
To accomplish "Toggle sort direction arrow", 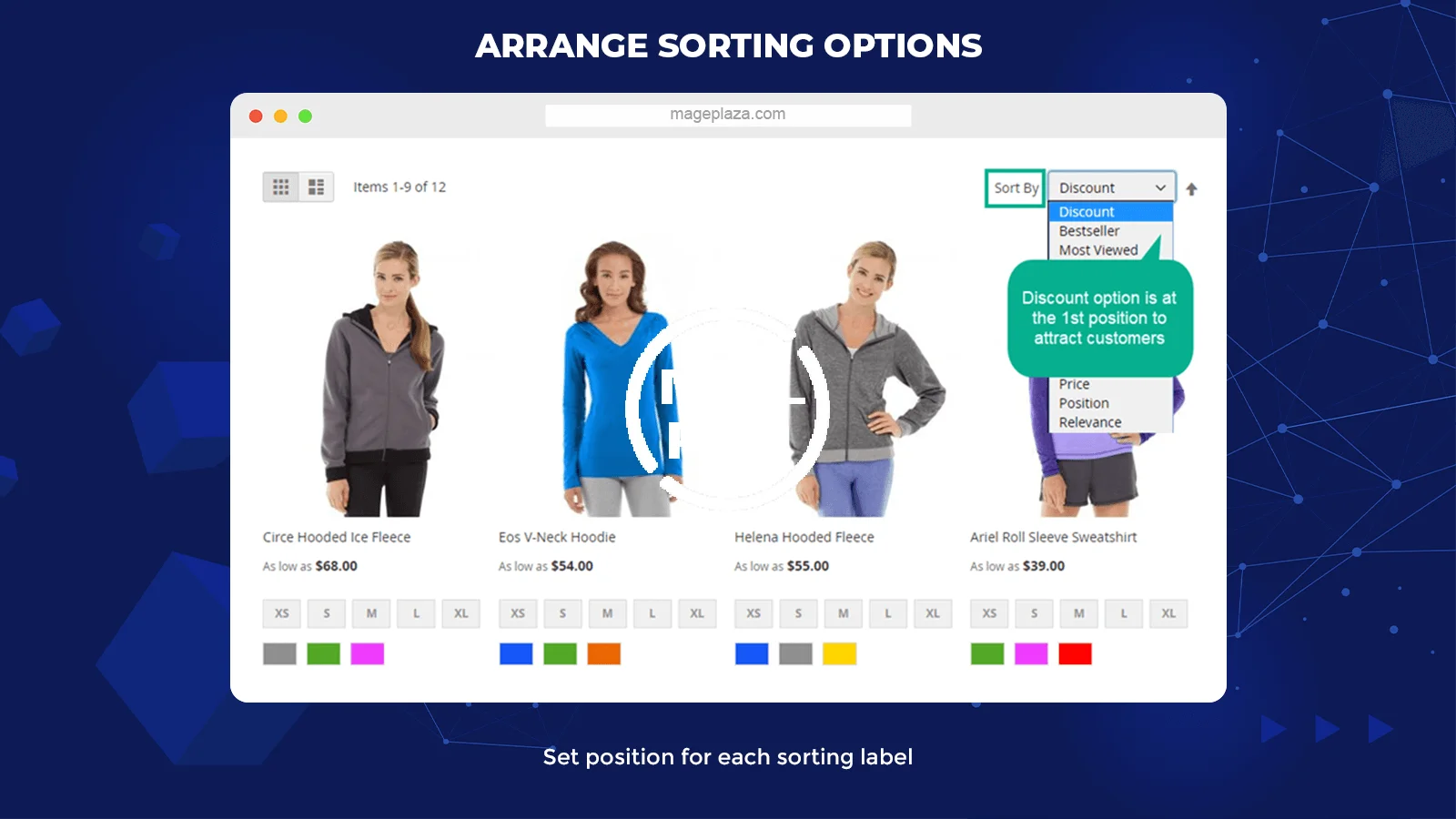I will click(x=1191, y=188).
